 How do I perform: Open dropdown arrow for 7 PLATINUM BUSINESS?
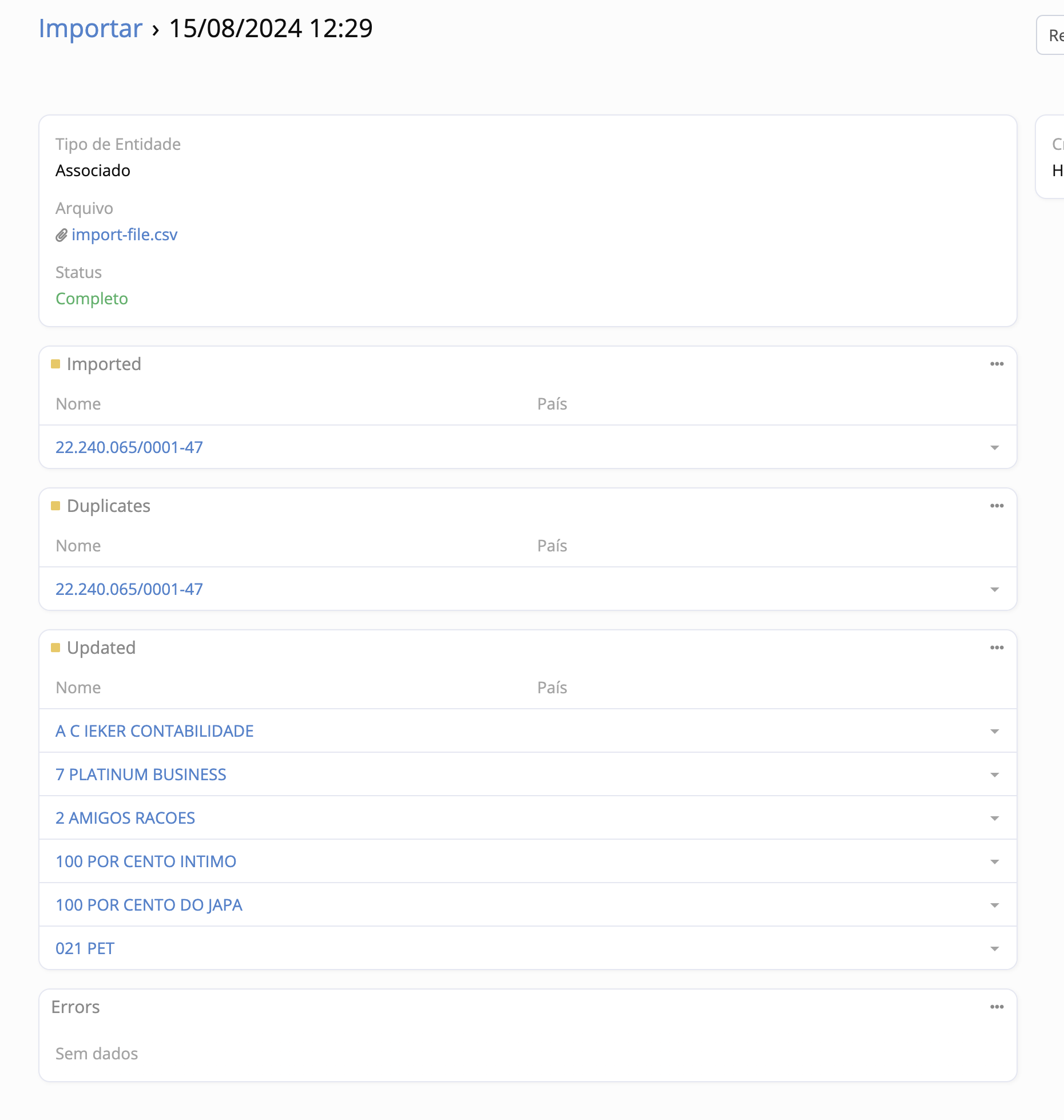[994, 775]
